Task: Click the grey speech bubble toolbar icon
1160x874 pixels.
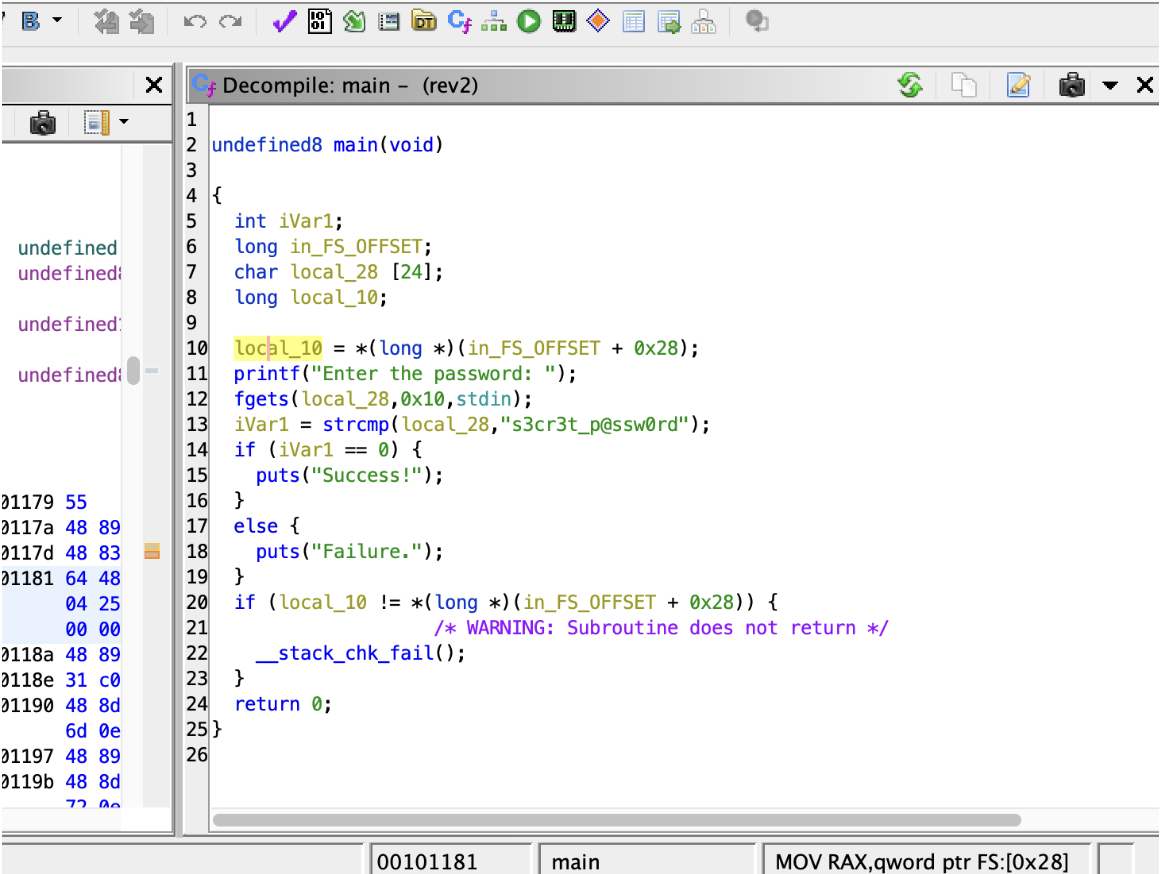Action: click(x=757, y=21)
